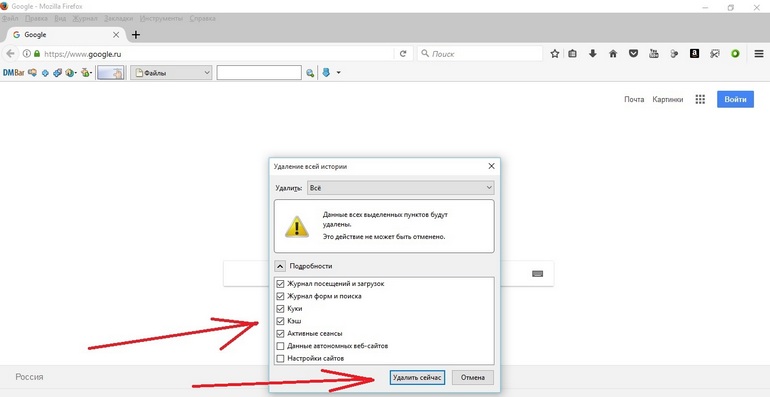Viewport: 770px width, 397px height.
Task: Click the YouTube toolbar icon
Action: [x=654, y=54]
